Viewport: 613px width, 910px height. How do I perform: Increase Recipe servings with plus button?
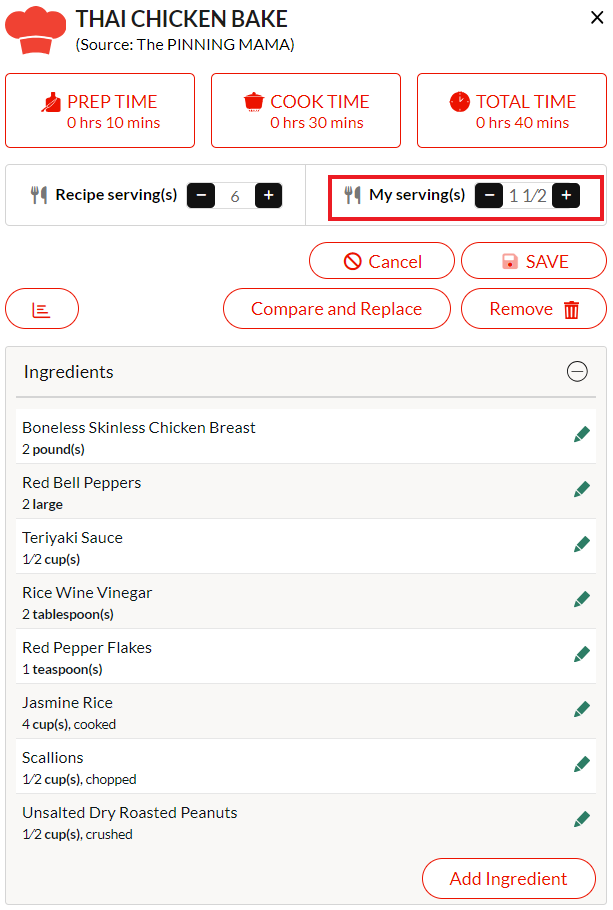268,196
